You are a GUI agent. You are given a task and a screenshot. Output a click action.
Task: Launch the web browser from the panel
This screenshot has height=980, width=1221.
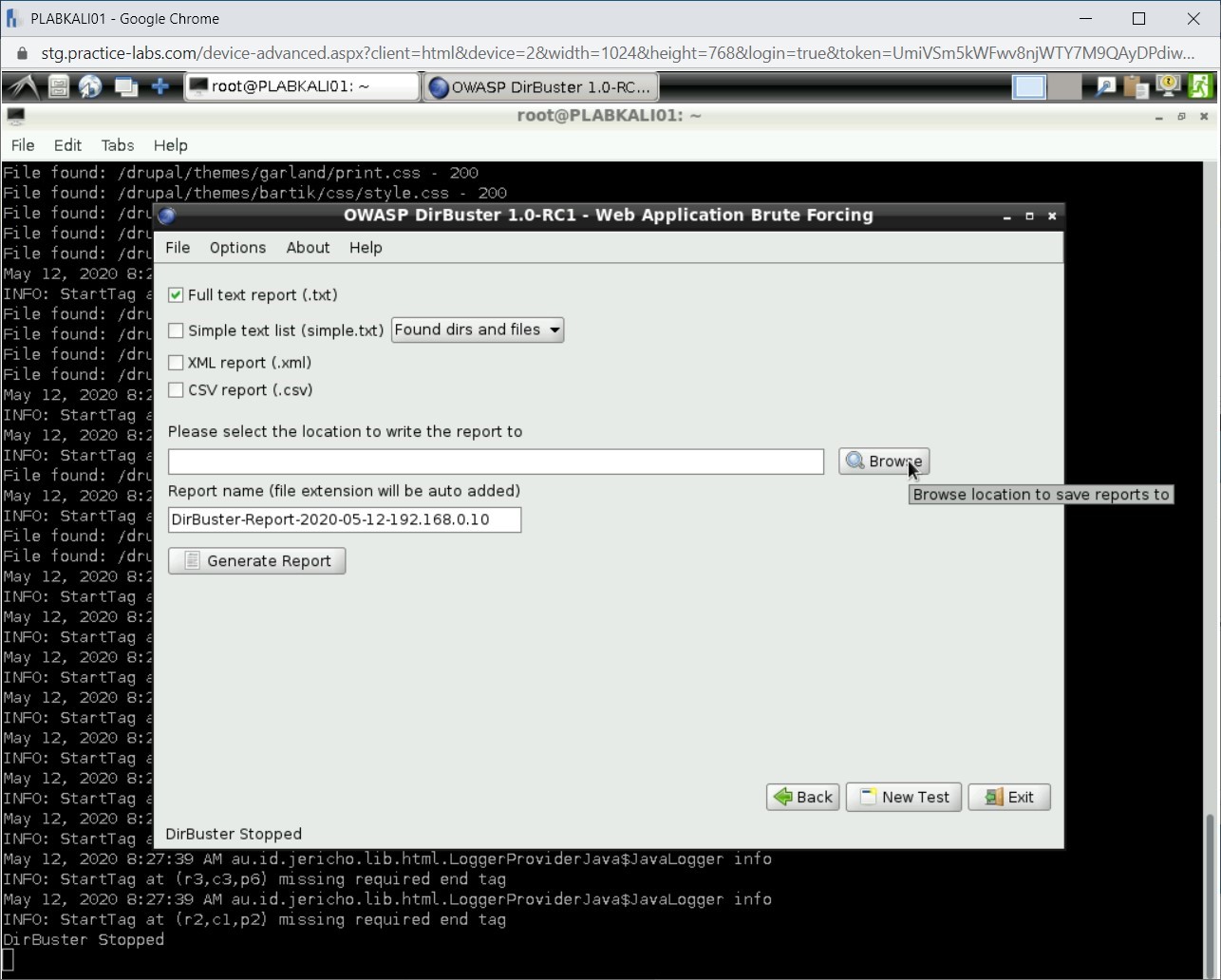[91, 86]
